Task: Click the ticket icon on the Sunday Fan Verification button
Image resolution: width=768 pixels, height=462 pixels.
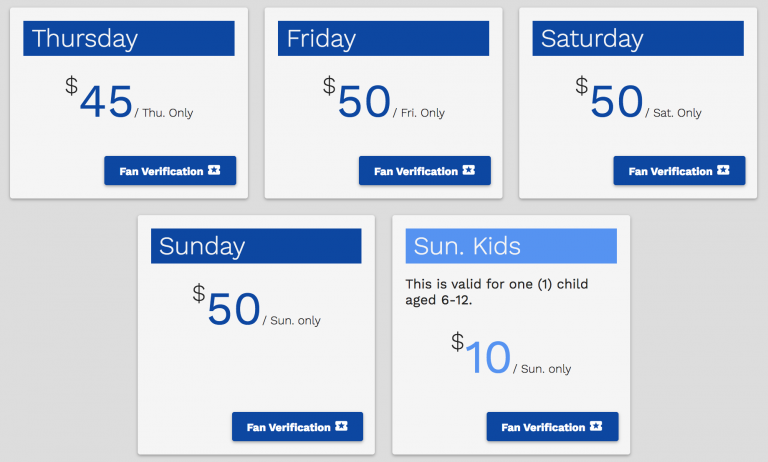Action: click(x=341, y=426)
